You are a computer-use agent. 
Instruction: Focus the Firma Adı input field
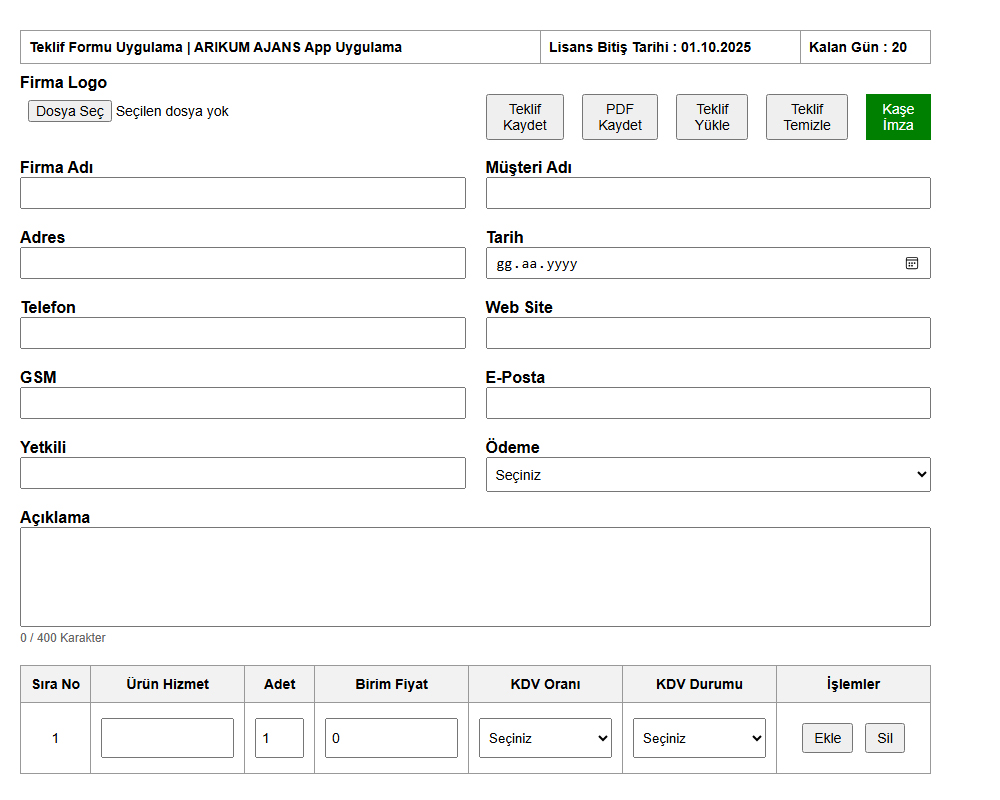point(243,193)
